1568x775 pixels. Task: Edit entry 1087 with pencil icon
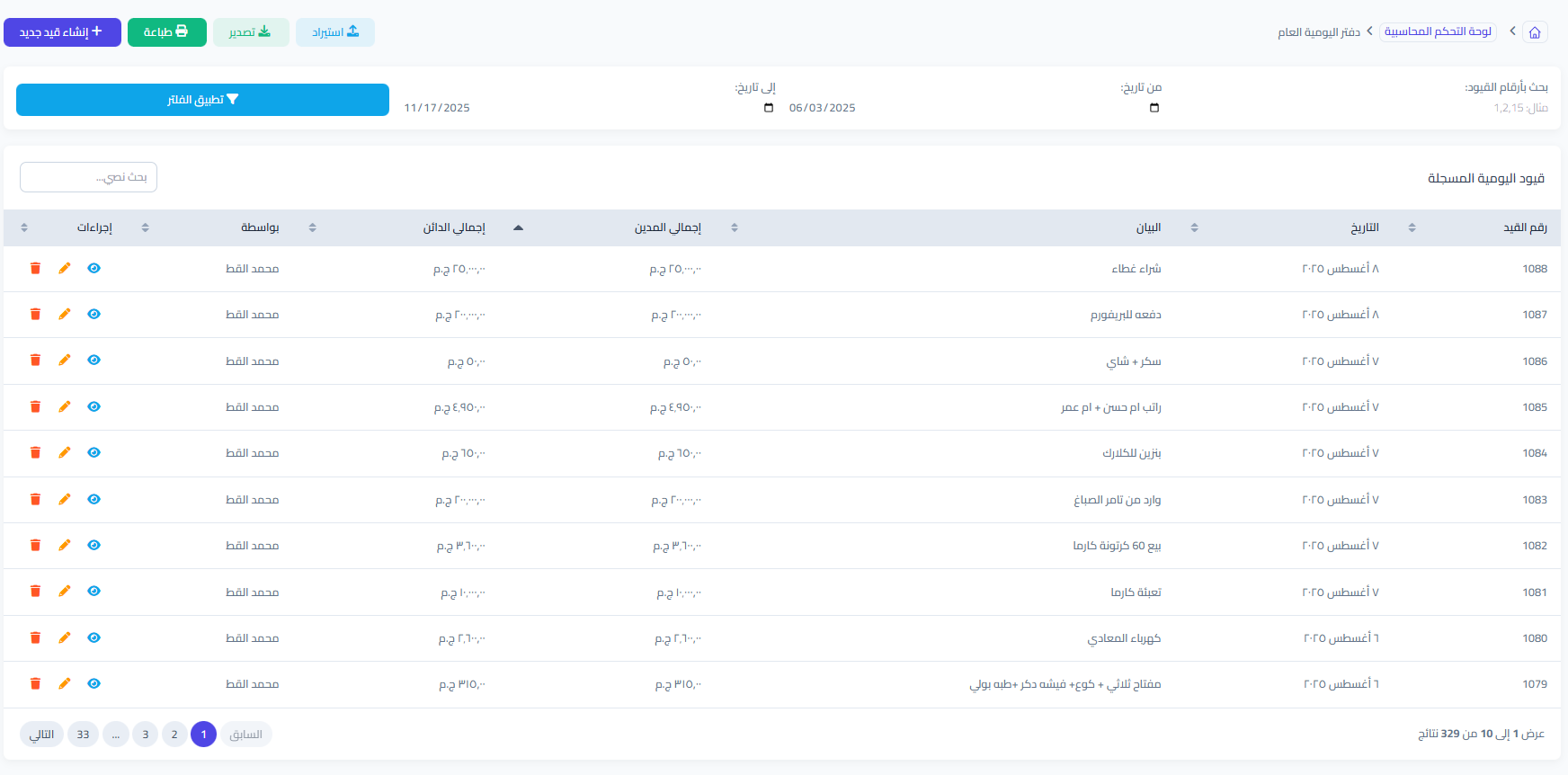65,314
